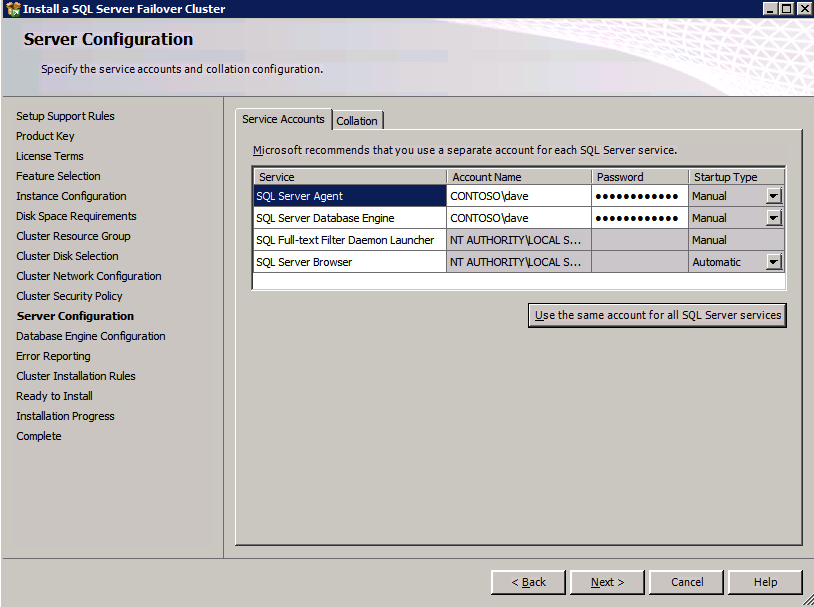Select the bold Server Configuration sidebar step
Viewport: 814px width, 607px height.
[75, 316]
